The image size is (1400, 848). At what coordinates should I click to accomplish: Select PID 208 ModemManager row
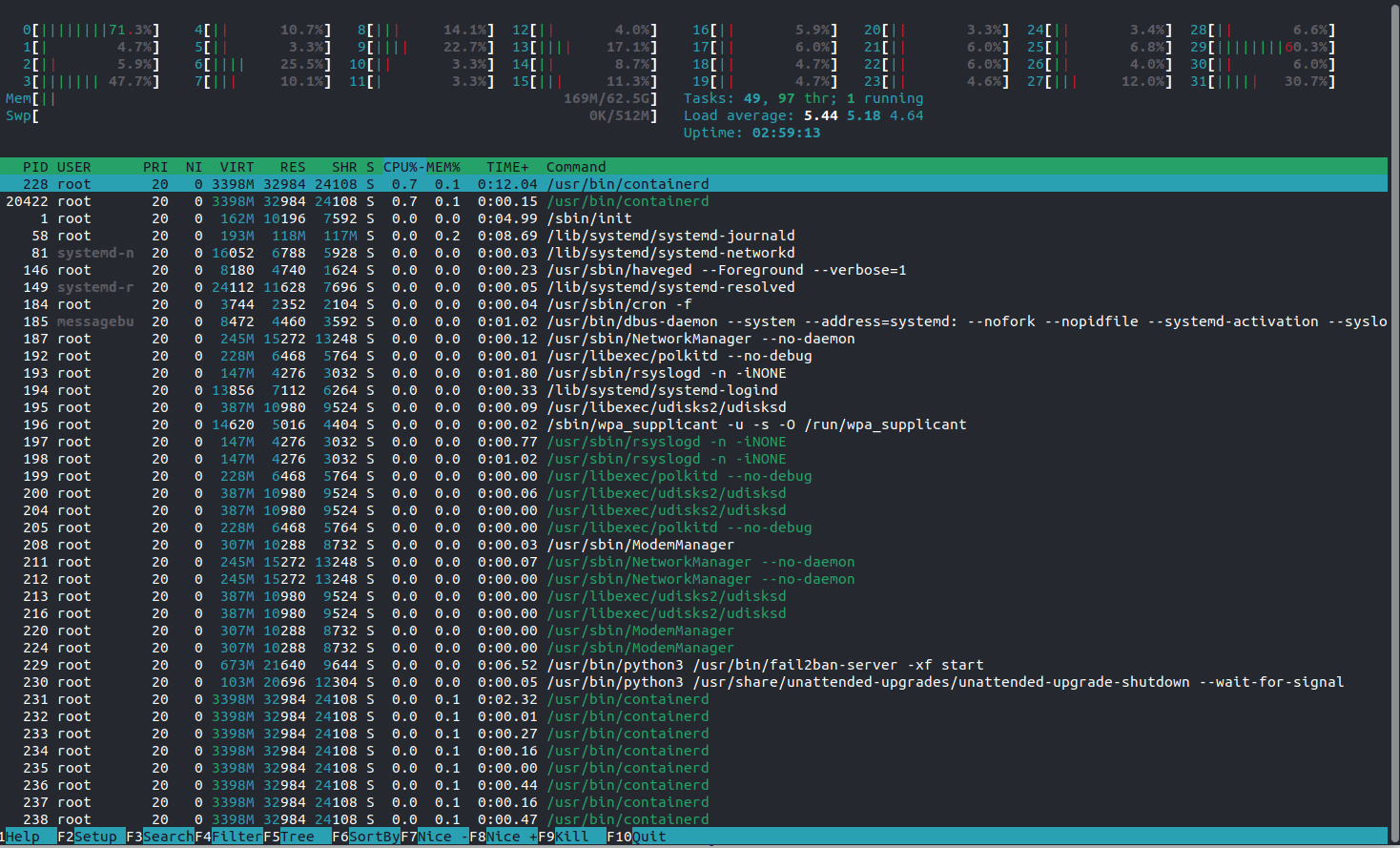tap(693, 545)
